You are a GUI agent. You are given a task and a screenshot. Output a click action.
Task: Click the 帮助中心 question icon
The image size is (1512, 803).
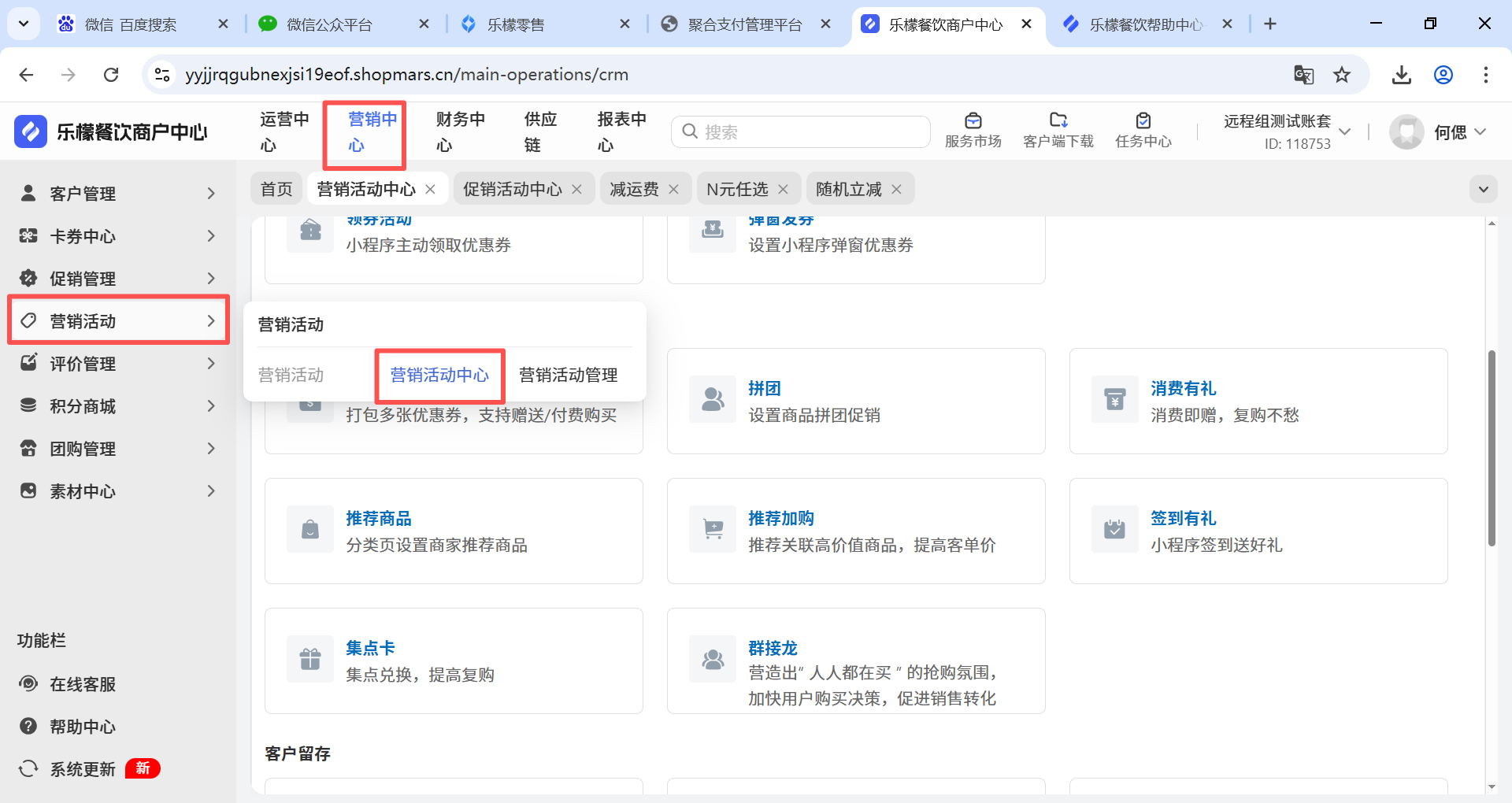point(28,726)
